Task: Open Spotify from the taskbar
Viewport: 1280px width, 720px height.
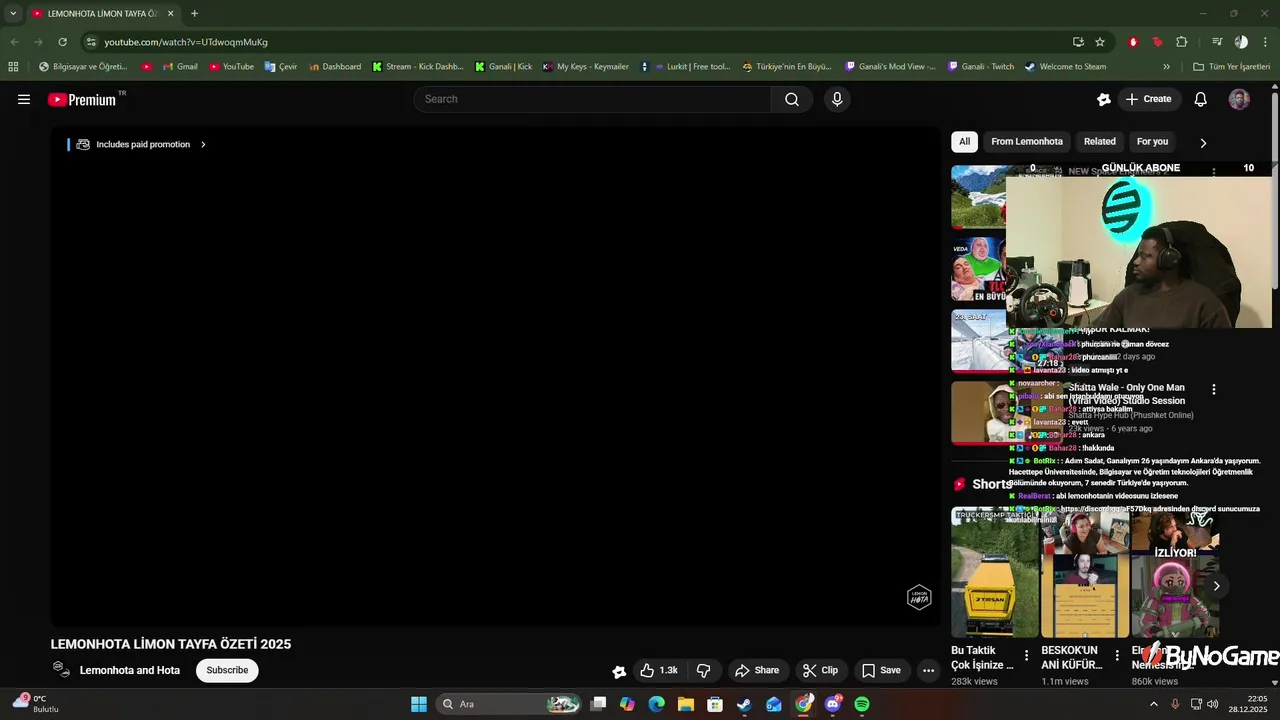Action: [x=862, y=704]
